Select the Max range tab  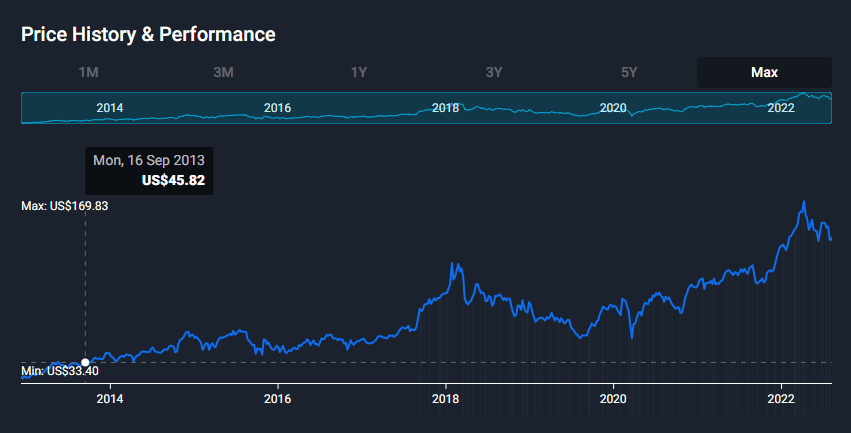[x=764, y=72]
